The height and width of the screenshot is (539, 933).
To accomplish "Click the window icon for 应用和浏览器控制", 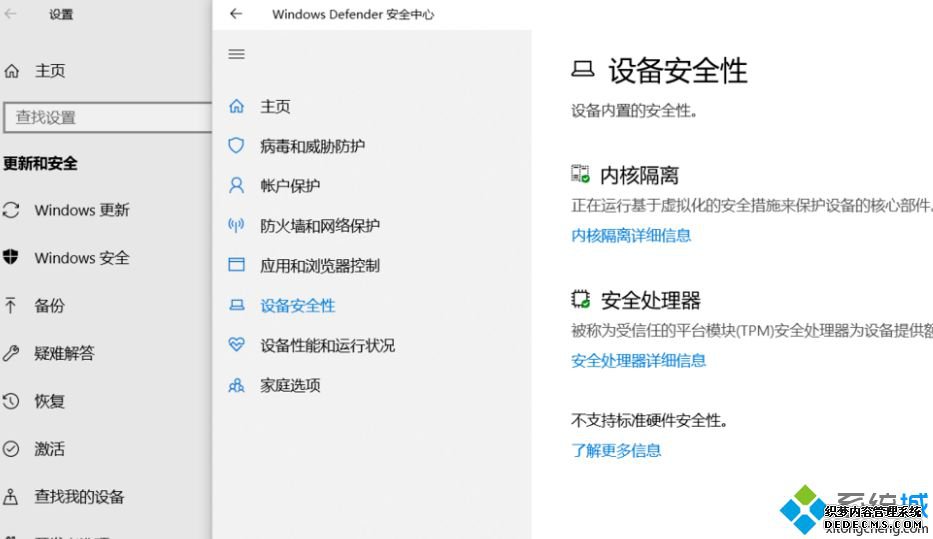I will pos(236,265).
